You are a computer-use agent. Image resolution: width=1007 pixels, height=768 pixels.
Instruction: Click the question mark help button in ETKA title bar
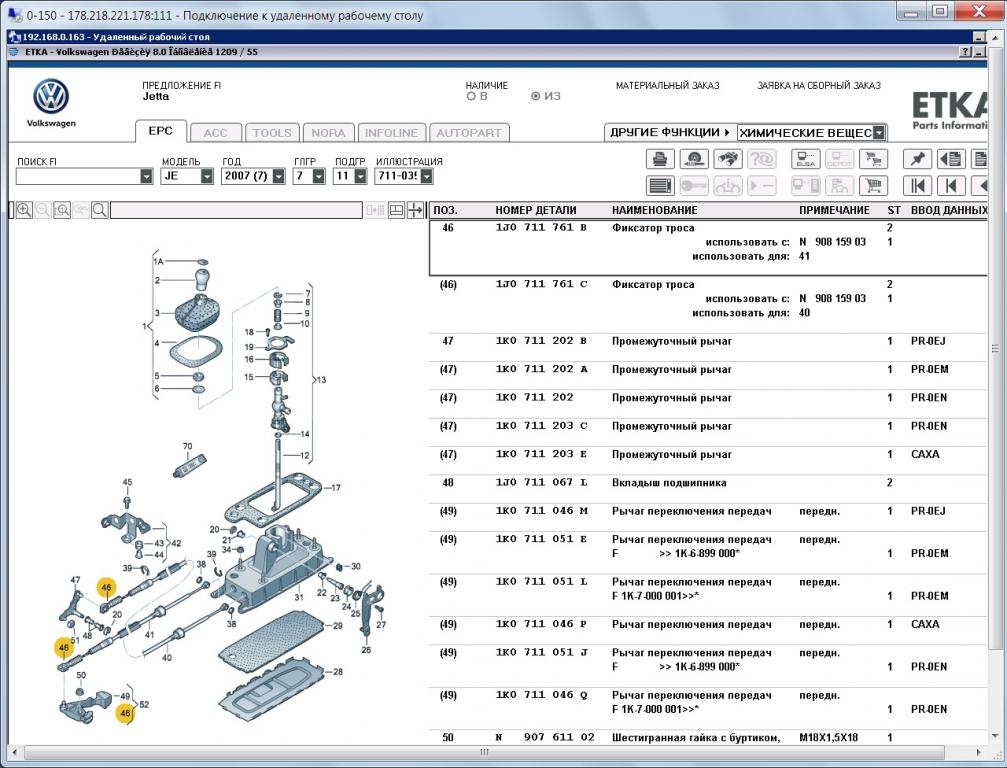[966, 52]
